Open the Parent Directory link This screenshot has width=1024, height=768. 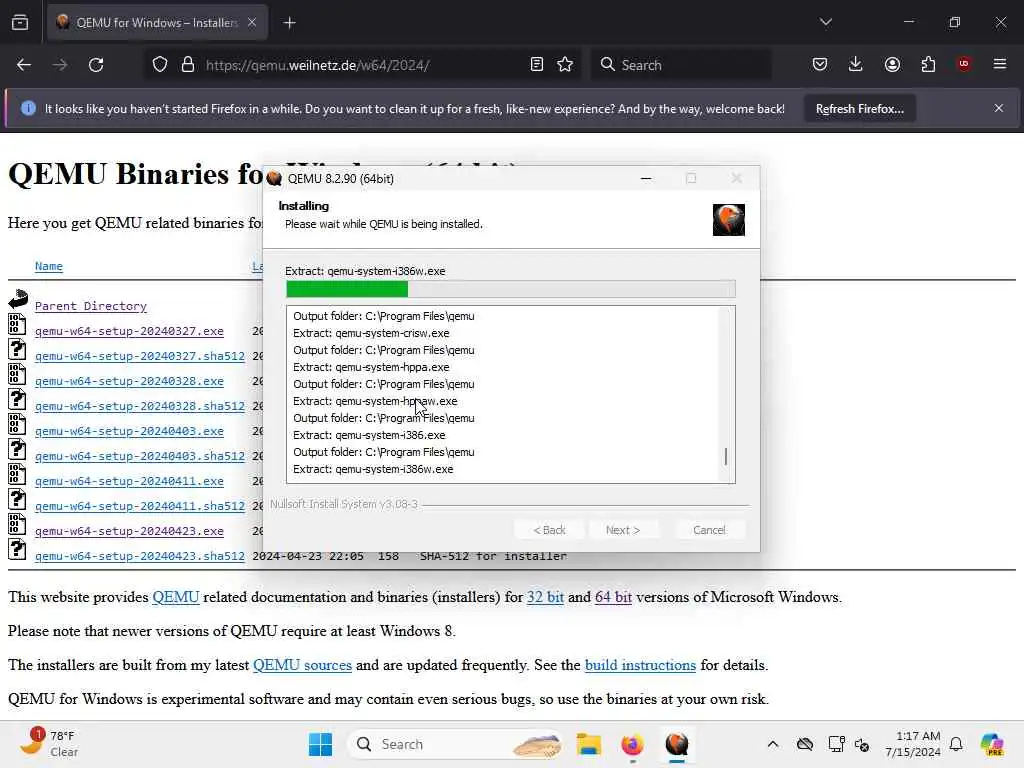(91, 306)
